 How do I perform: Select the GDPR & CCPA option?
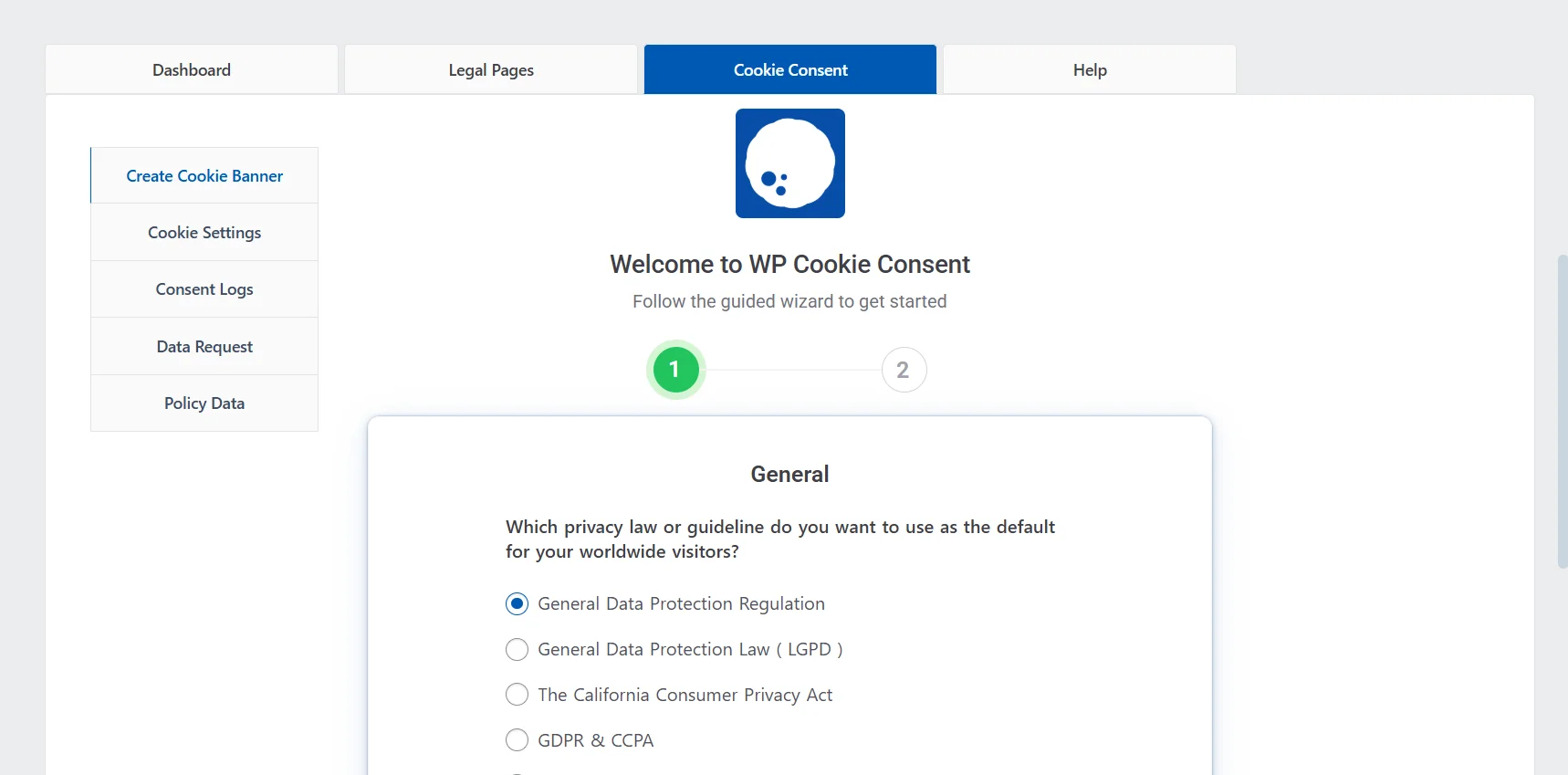point(517,740)
